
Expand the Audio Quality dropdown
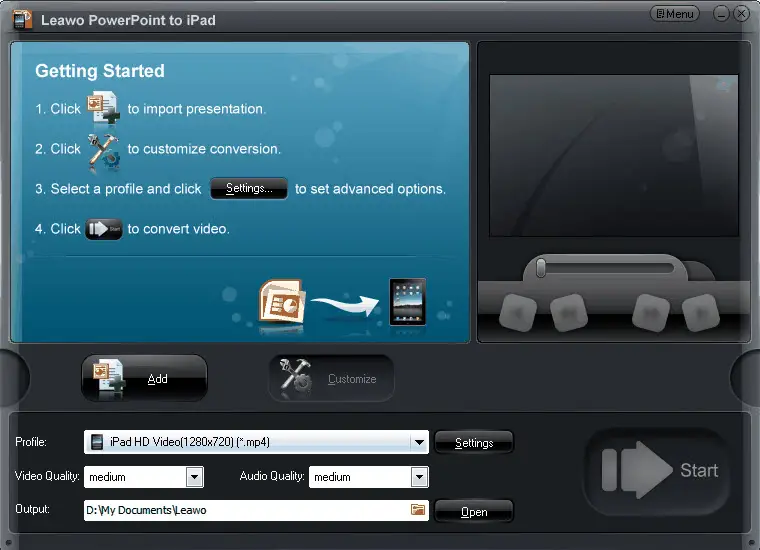click(419, 477)
